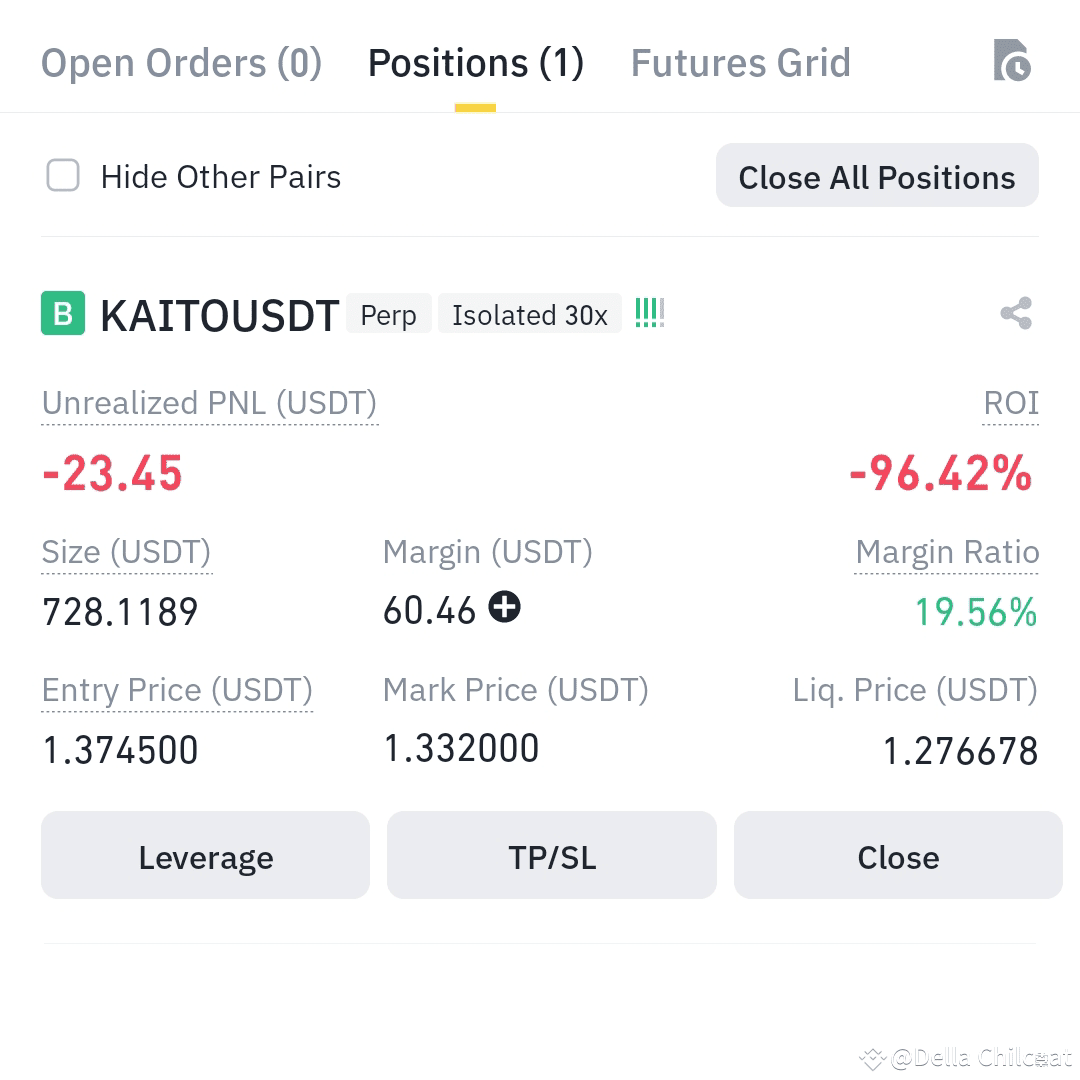Screen dimensions: 1080x1080
Task: Select the Positions tab
Action: [475, 63]
